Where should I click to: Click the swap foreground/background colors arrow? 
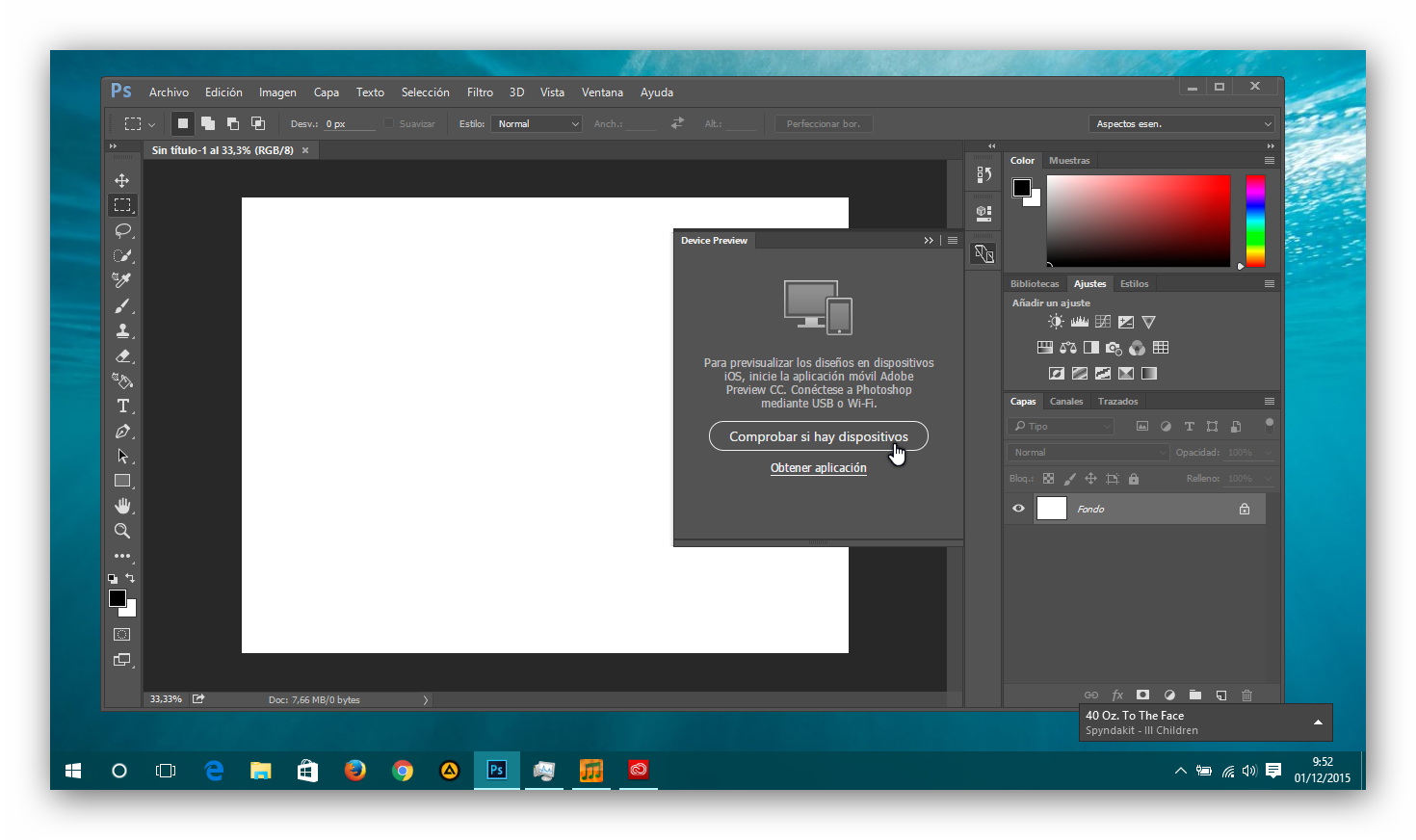130,578
